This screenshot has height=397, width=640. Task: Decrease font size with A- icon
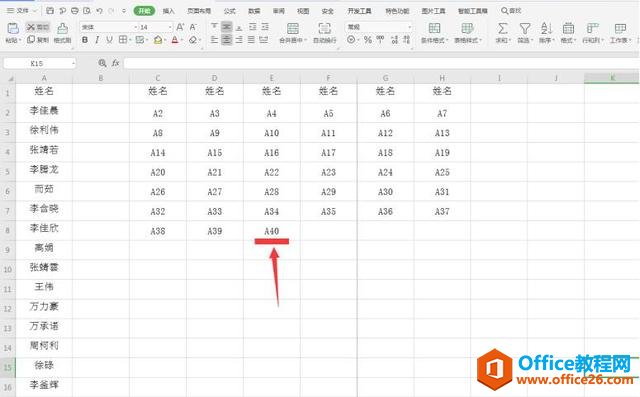[x=193, y=27]
